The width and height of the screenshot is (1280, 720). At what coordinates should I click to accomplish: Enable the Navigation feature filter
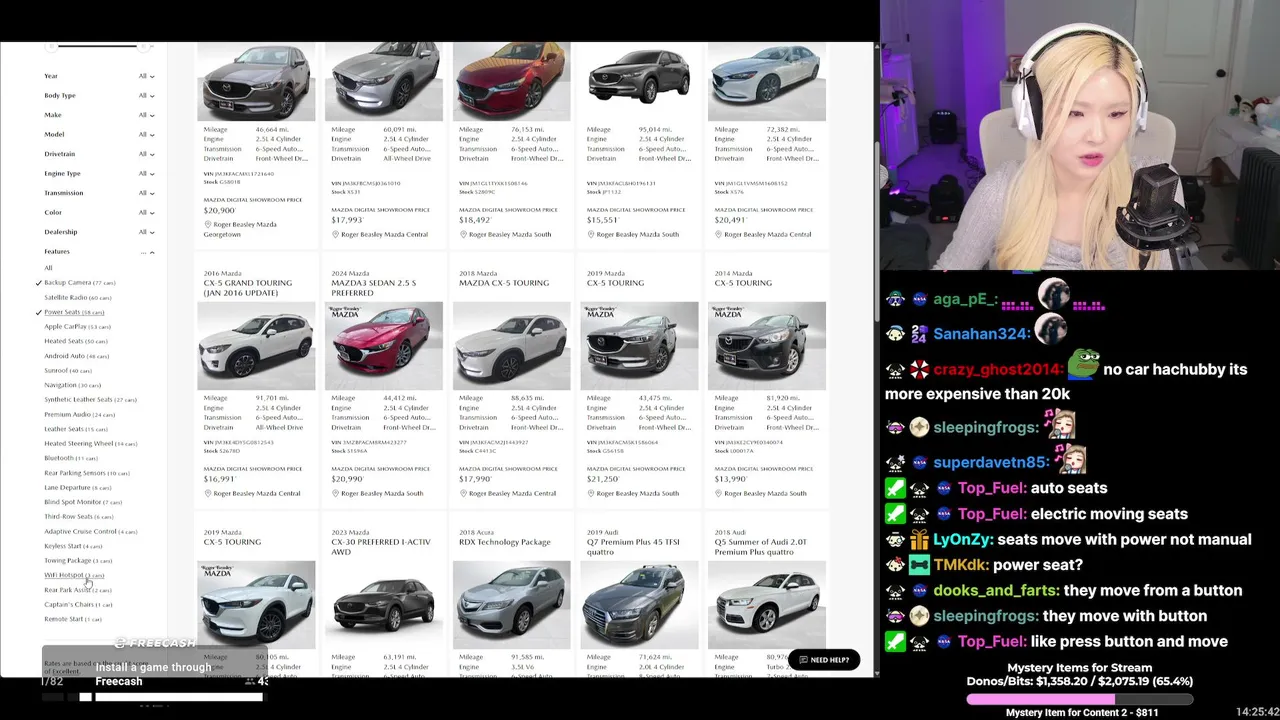(72, 385)
